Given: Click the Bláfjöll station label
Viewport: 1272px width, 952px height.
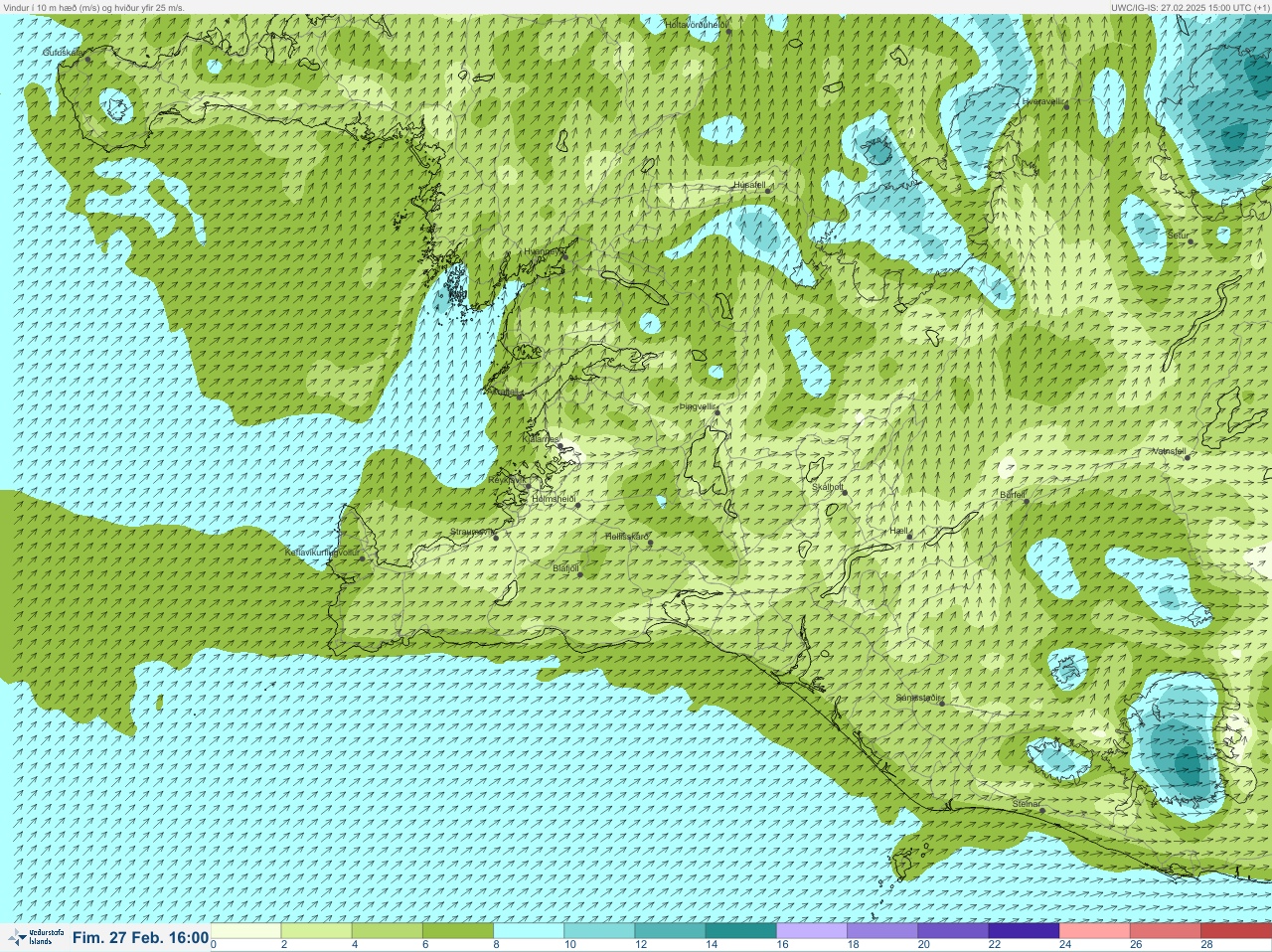Looking at the screenshot, I should click(x=565, y=568).
